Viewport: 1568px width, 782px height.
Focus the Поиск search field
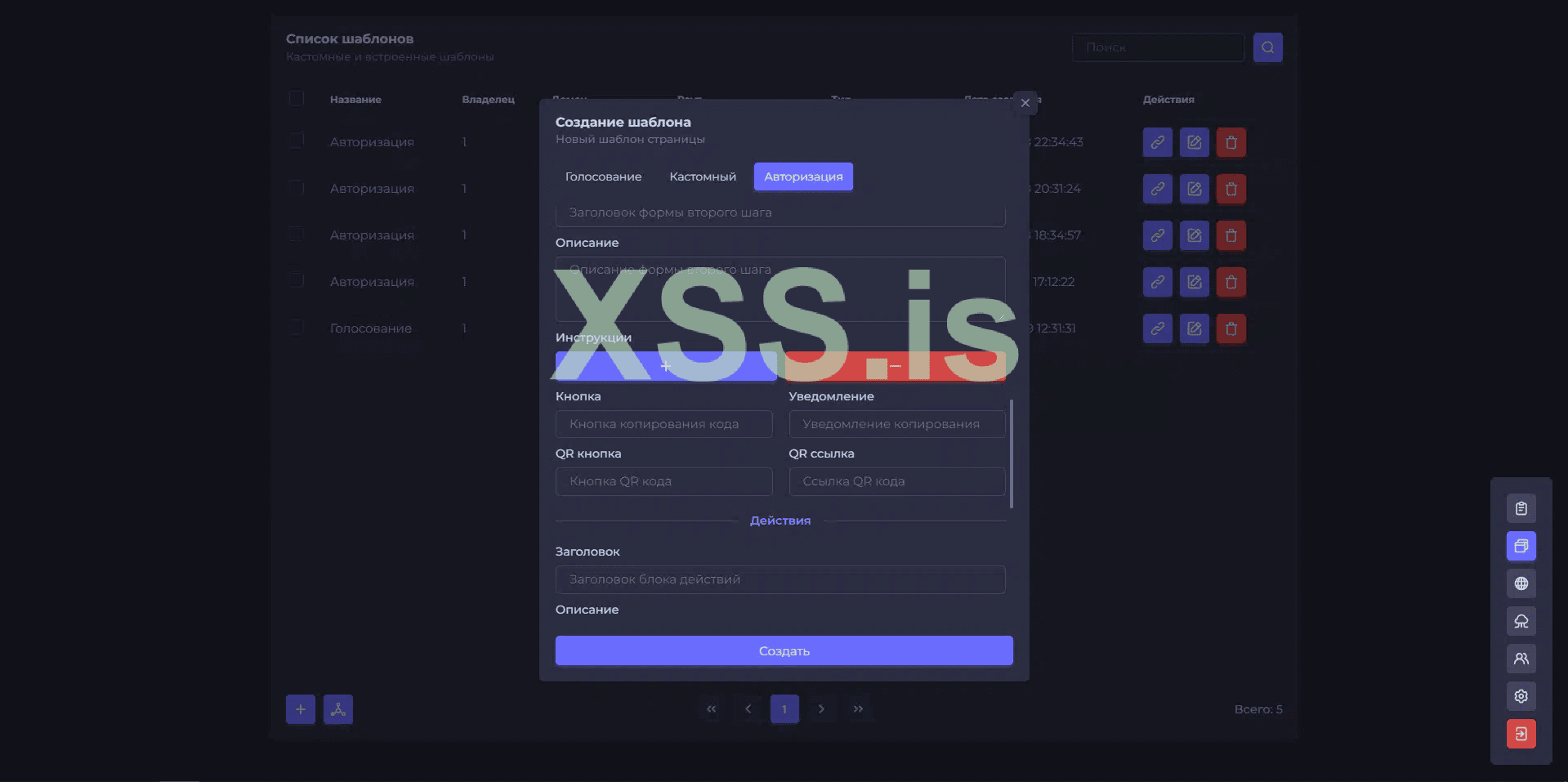(x=1159, y=47)
